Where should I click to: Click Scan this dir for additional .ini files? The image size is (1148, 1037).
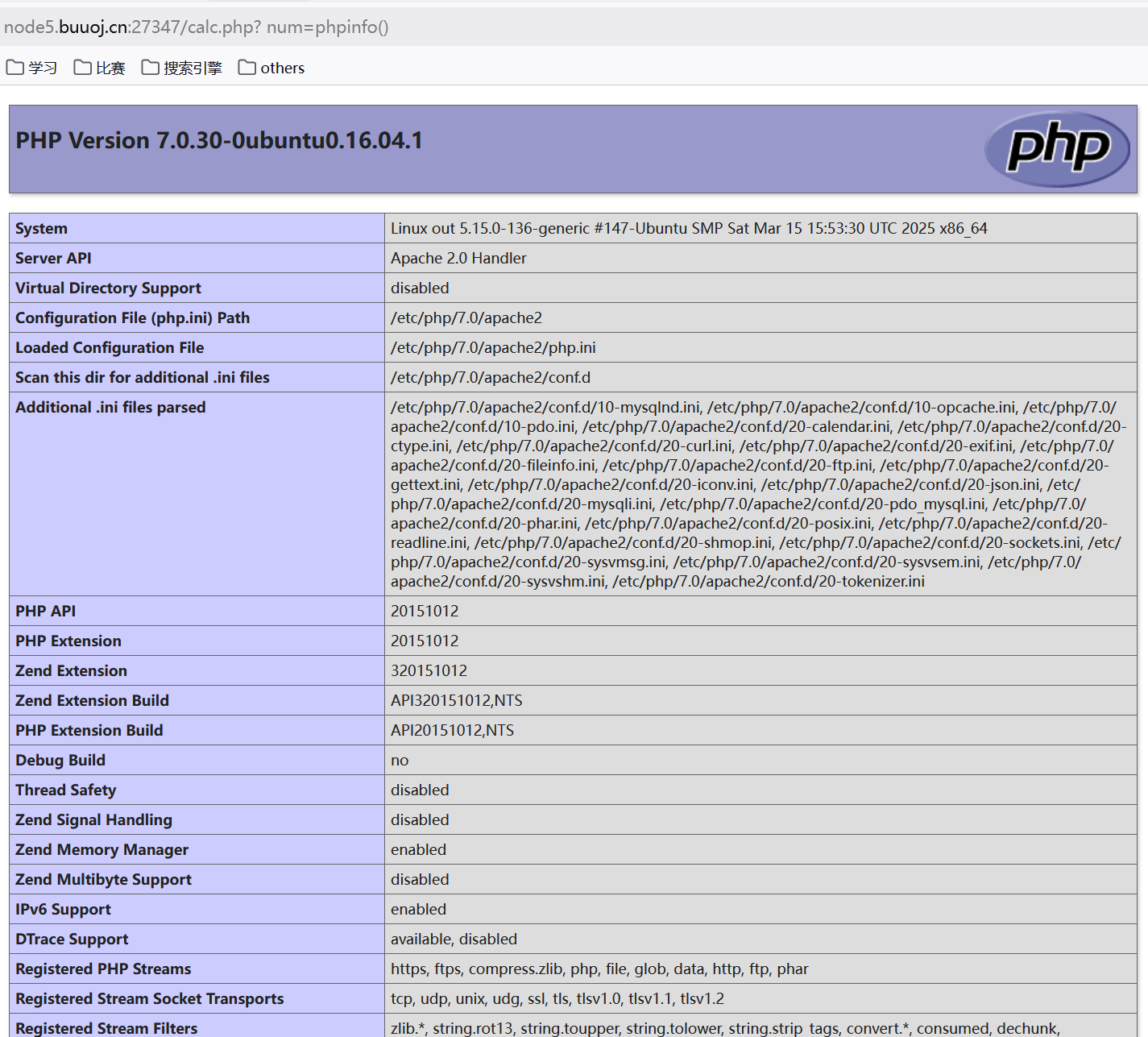pyautogui.click(x=143, y=377)
